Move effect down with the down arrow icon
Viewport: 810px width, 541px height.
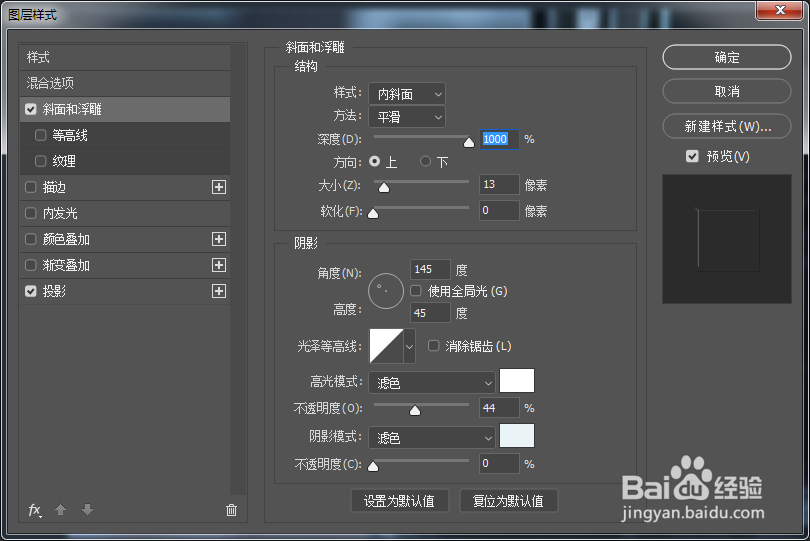[87, 510]
